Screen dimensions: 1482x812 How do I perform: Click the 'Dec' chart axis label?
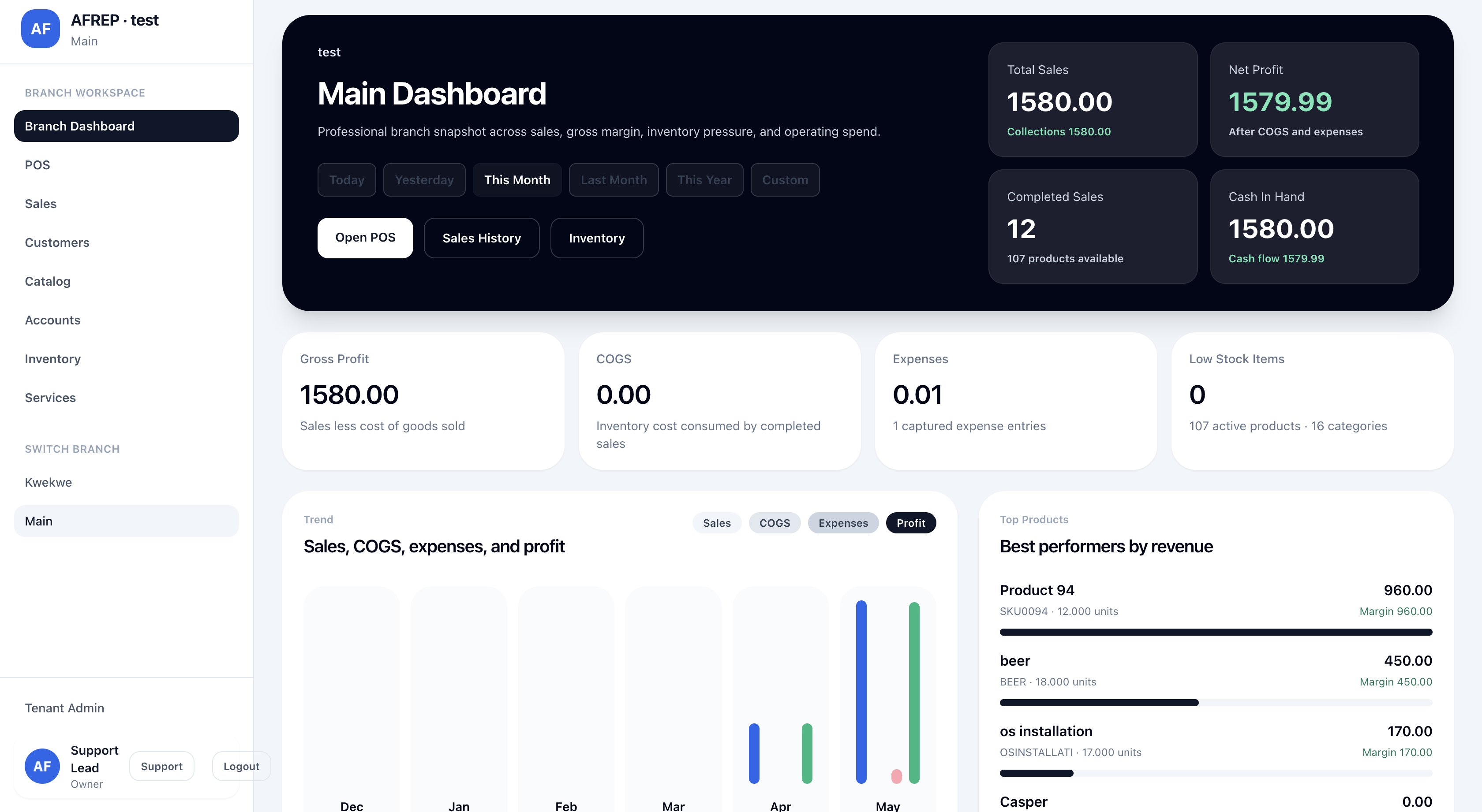pyautogui.click(x=352, y=806)
